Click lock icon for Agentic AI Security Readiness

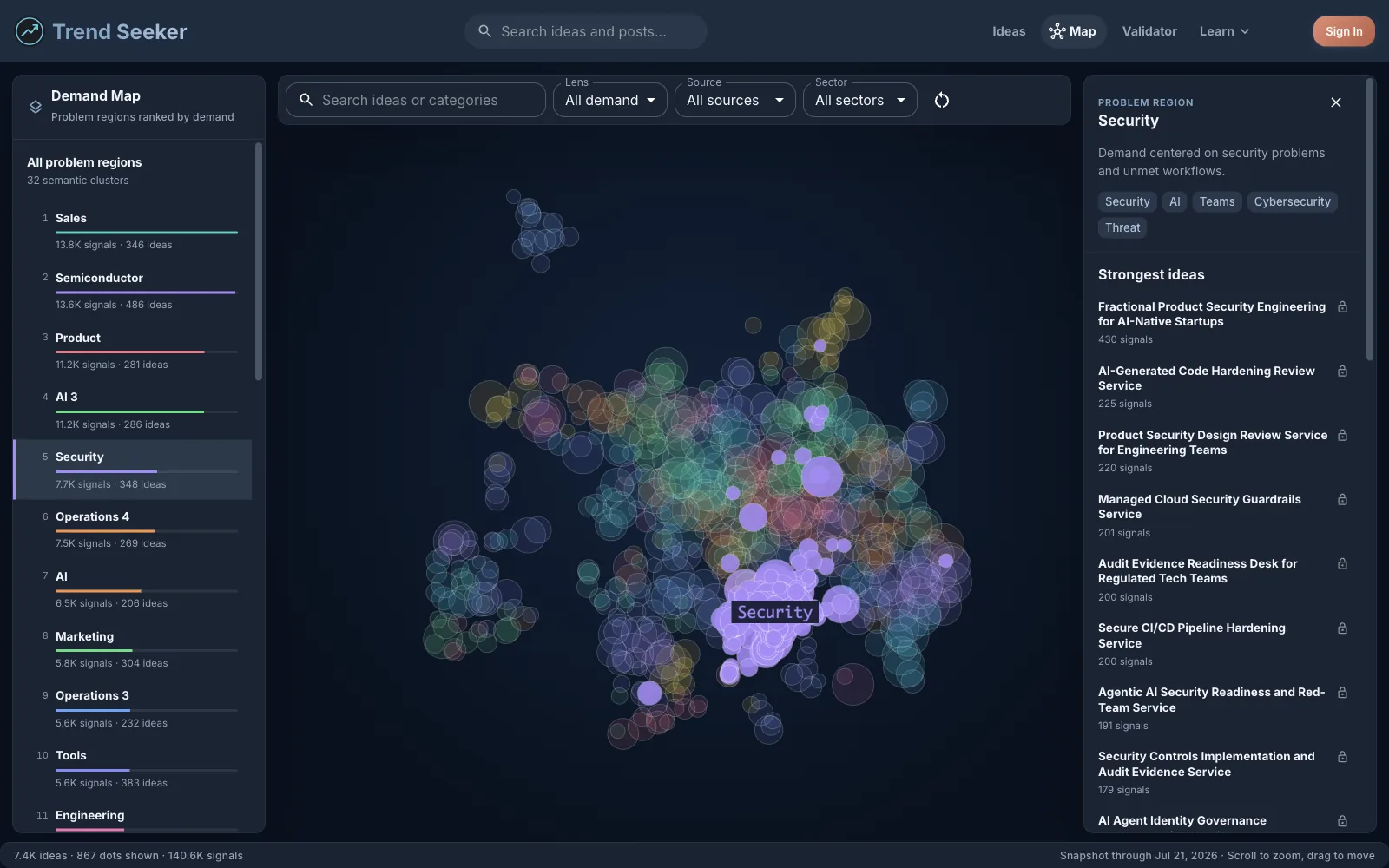pos(1342,693)
